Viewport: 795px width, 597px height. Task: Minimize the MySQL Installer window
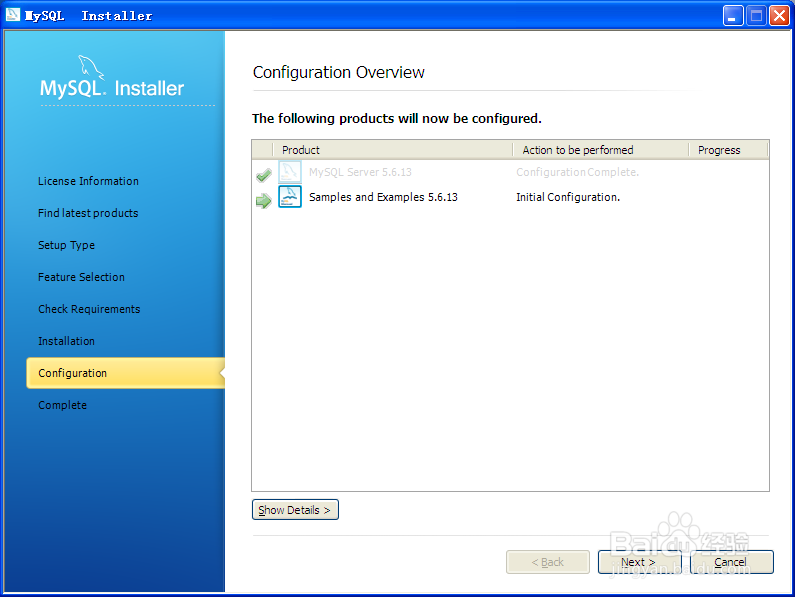click(x=733, y=16)
